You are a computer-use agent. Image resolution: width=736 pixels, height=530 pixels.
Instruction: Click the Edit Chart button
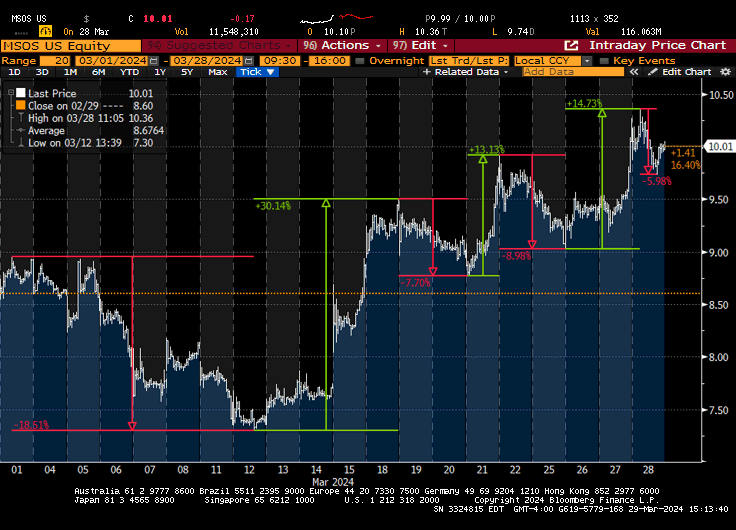pyautogui.click(x=681, y=72)
